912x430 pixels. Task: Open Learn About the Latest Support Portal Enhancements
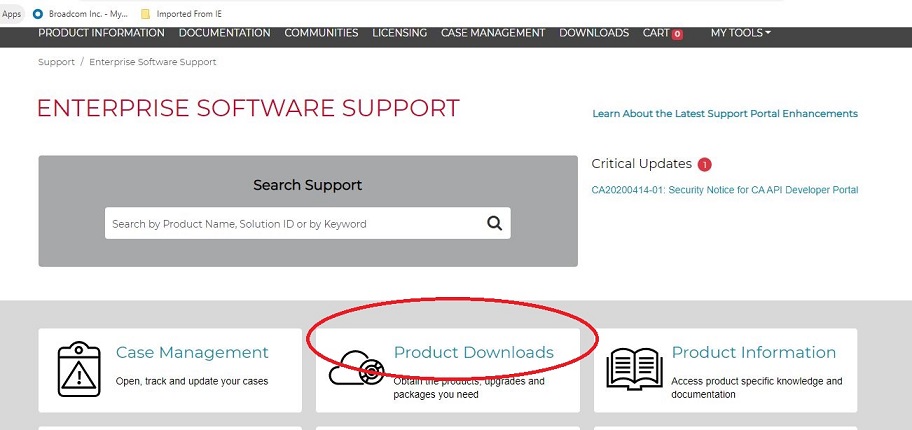725,113
